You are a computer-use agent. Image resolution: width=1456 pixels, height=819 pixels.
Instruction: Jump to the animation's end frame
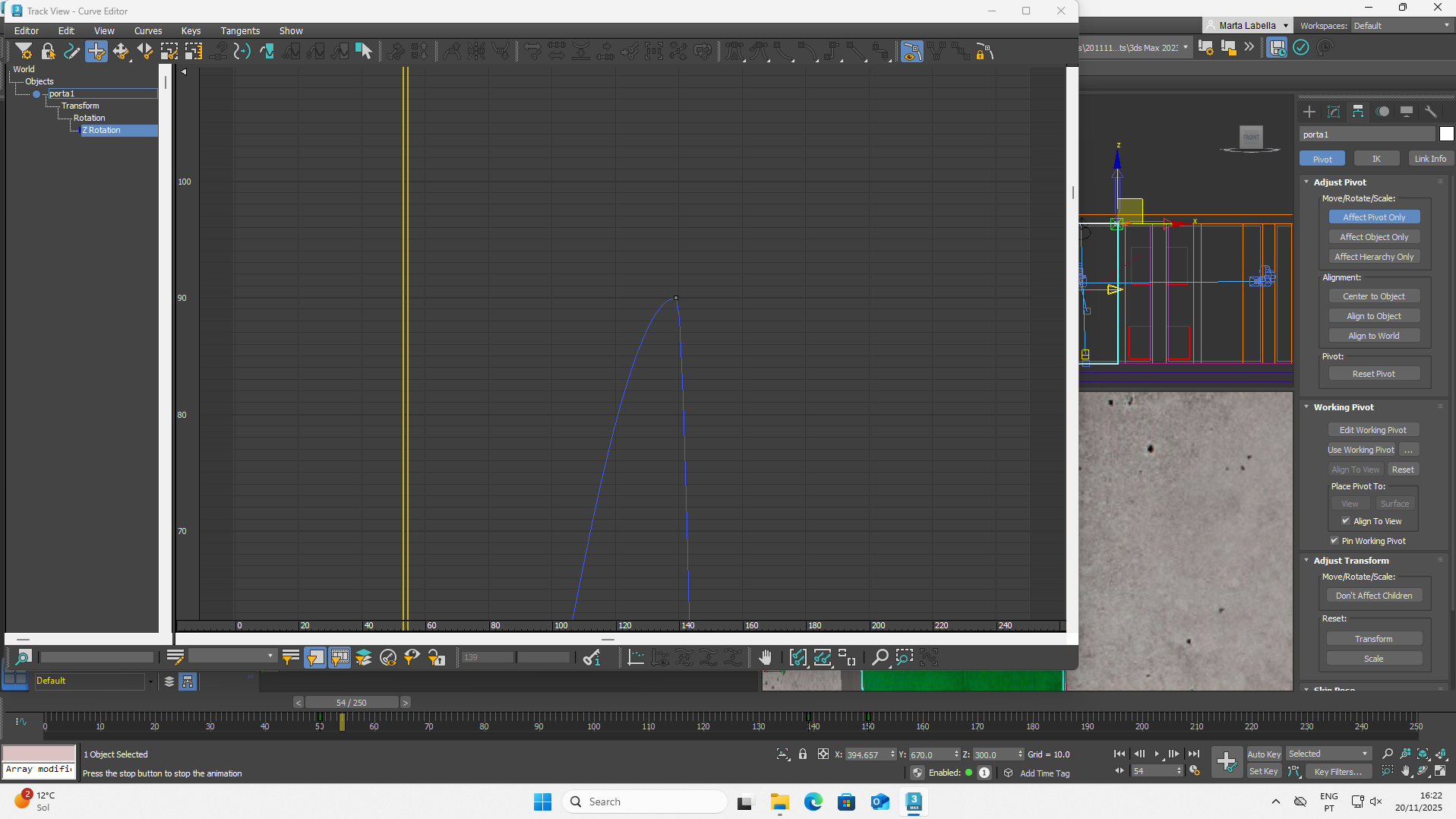click(1194, 754)
